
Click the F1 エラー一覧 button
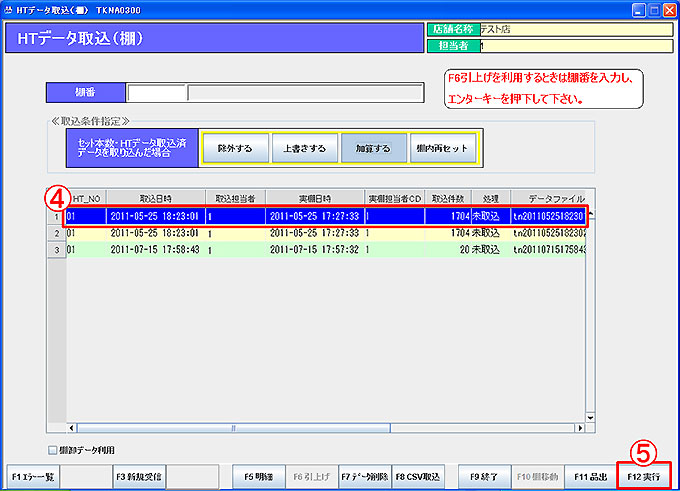point(34,474)
